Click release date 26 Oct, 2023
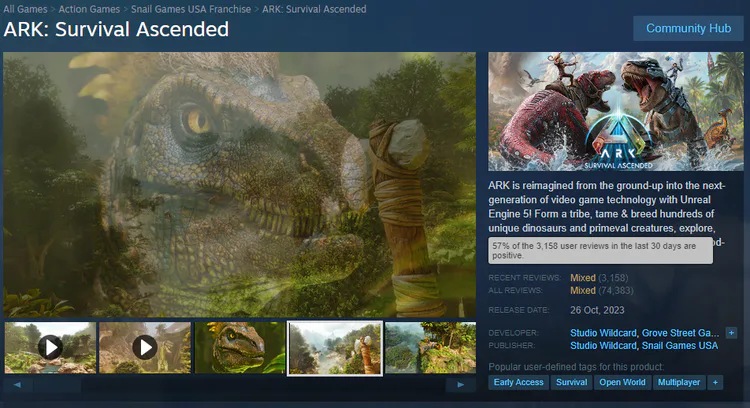Image resolution: width=750 pixels, height=408 pixels. pos(597,310)
